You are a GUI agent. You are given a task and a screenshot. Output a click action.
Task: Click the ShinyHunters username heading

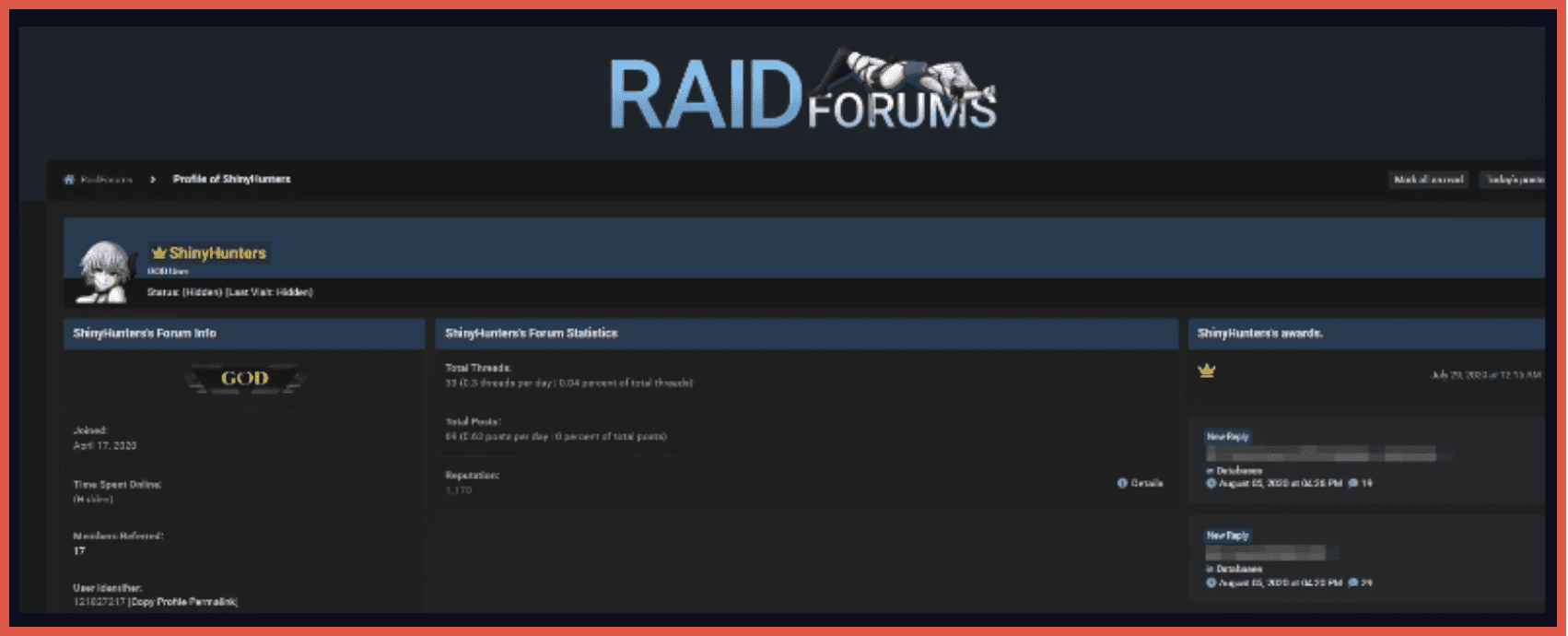(217, 253)
